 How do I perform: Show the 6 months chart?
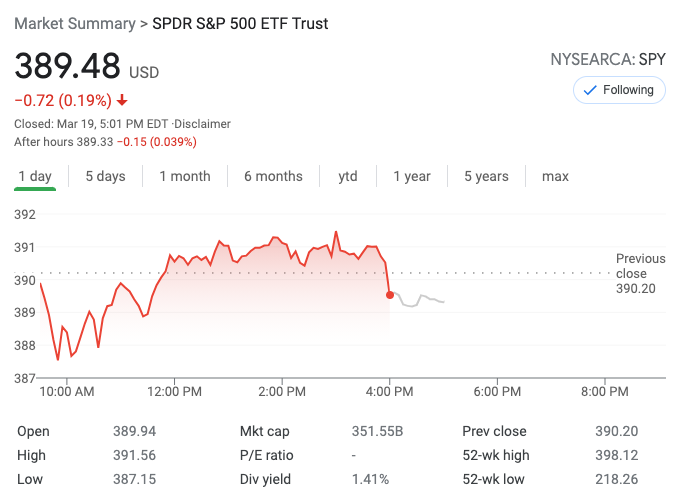pyautogui.click(x=273, y=176)
